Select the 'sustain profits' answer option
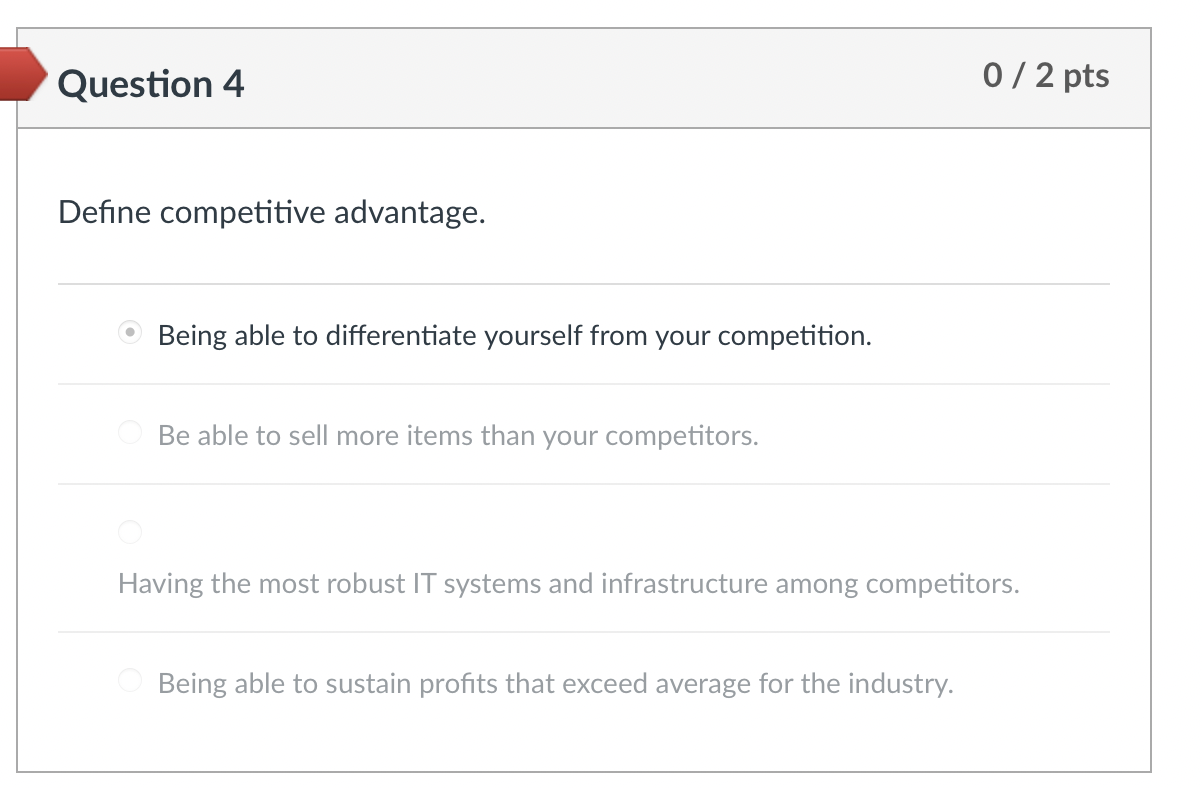This screenshot has height=788, width=1202. 129,681
